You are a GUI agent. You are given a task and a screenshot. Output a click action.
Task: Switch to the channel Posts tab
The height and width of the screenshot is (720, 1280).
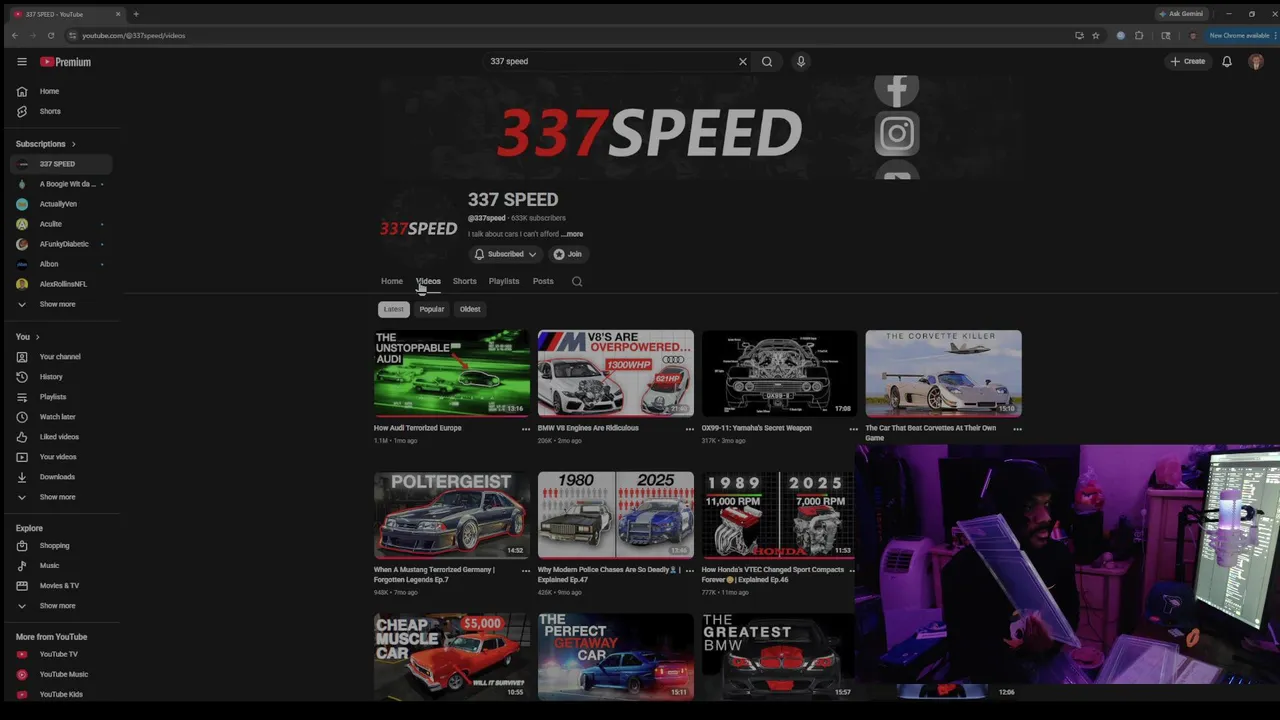pos(543,282)
